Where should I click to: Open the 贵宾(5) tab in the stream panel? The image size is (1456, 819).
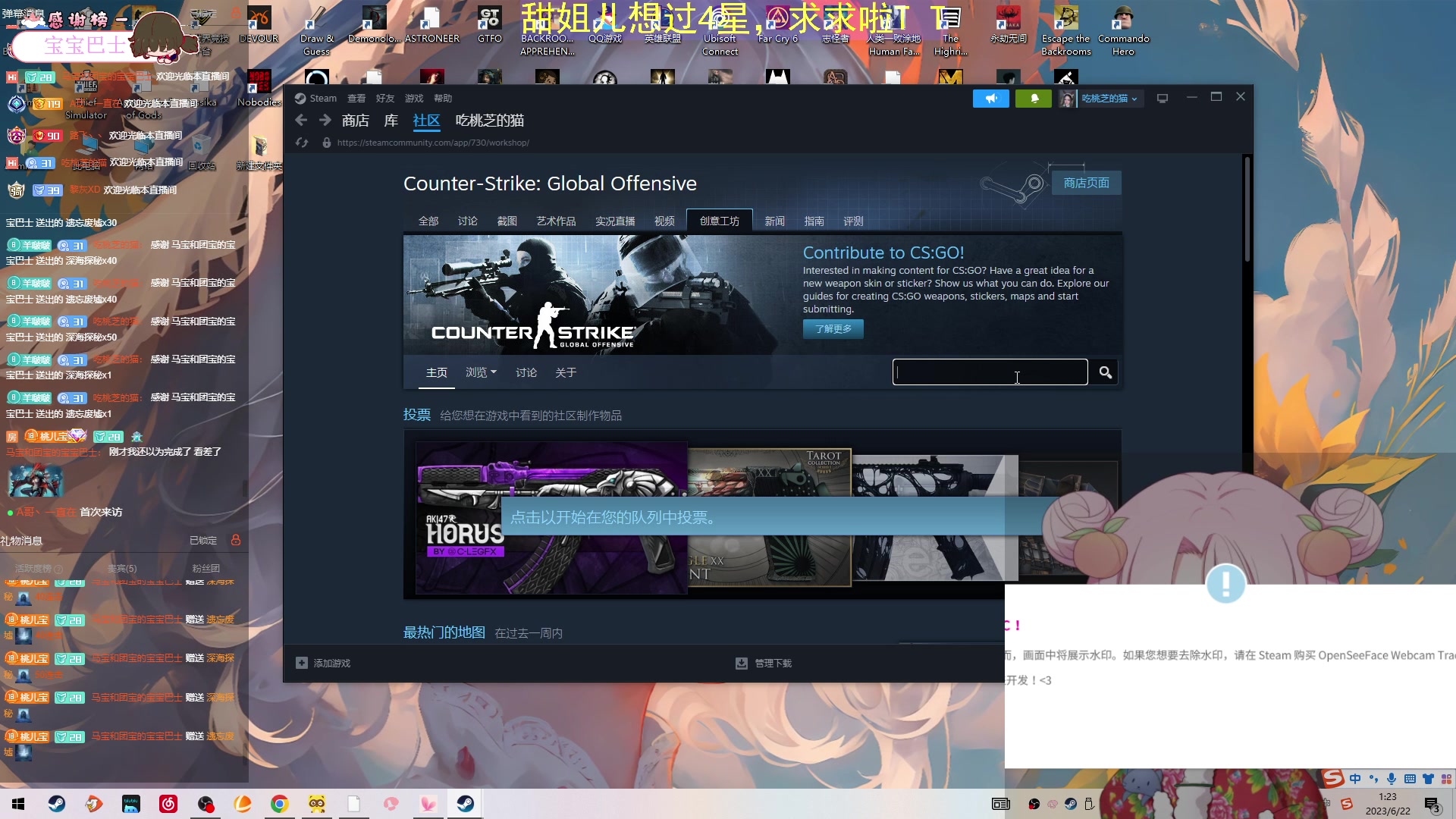[122, 569]
